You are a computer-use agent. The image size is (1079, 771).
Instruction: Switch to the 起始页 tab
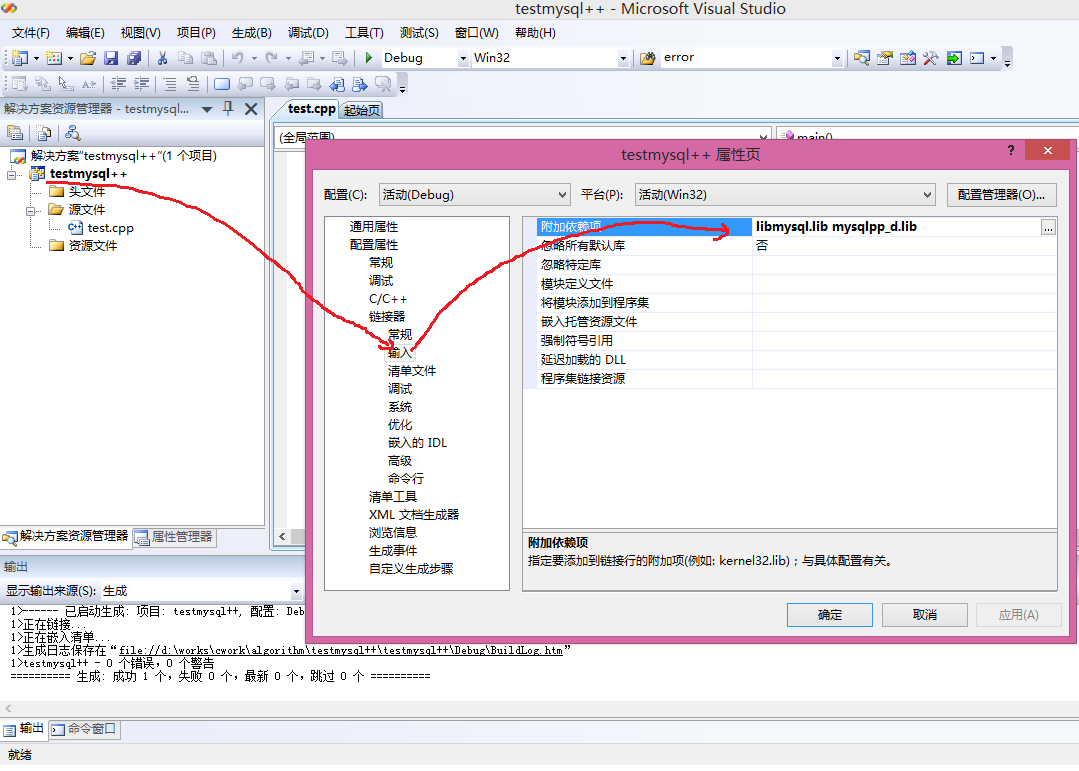pos(362,110)
